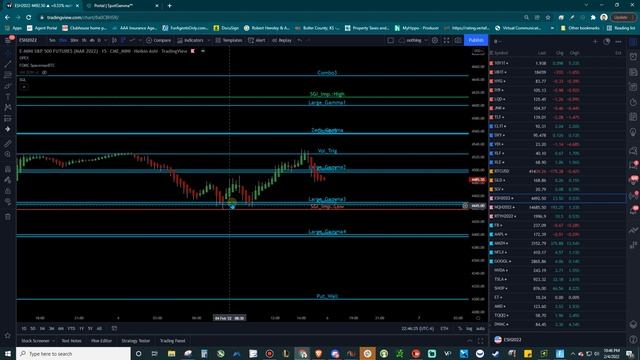Toggle percent scale on the price axis

pyautogui.click(x=460, y=329)
